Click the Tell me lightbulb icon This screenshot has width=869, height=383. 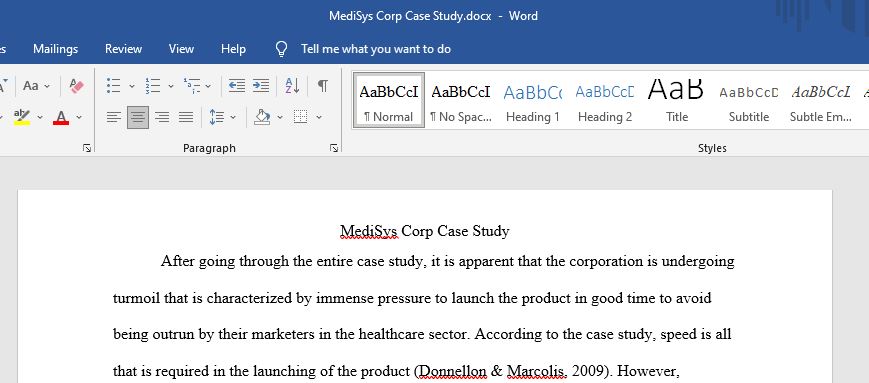(282, 49)
